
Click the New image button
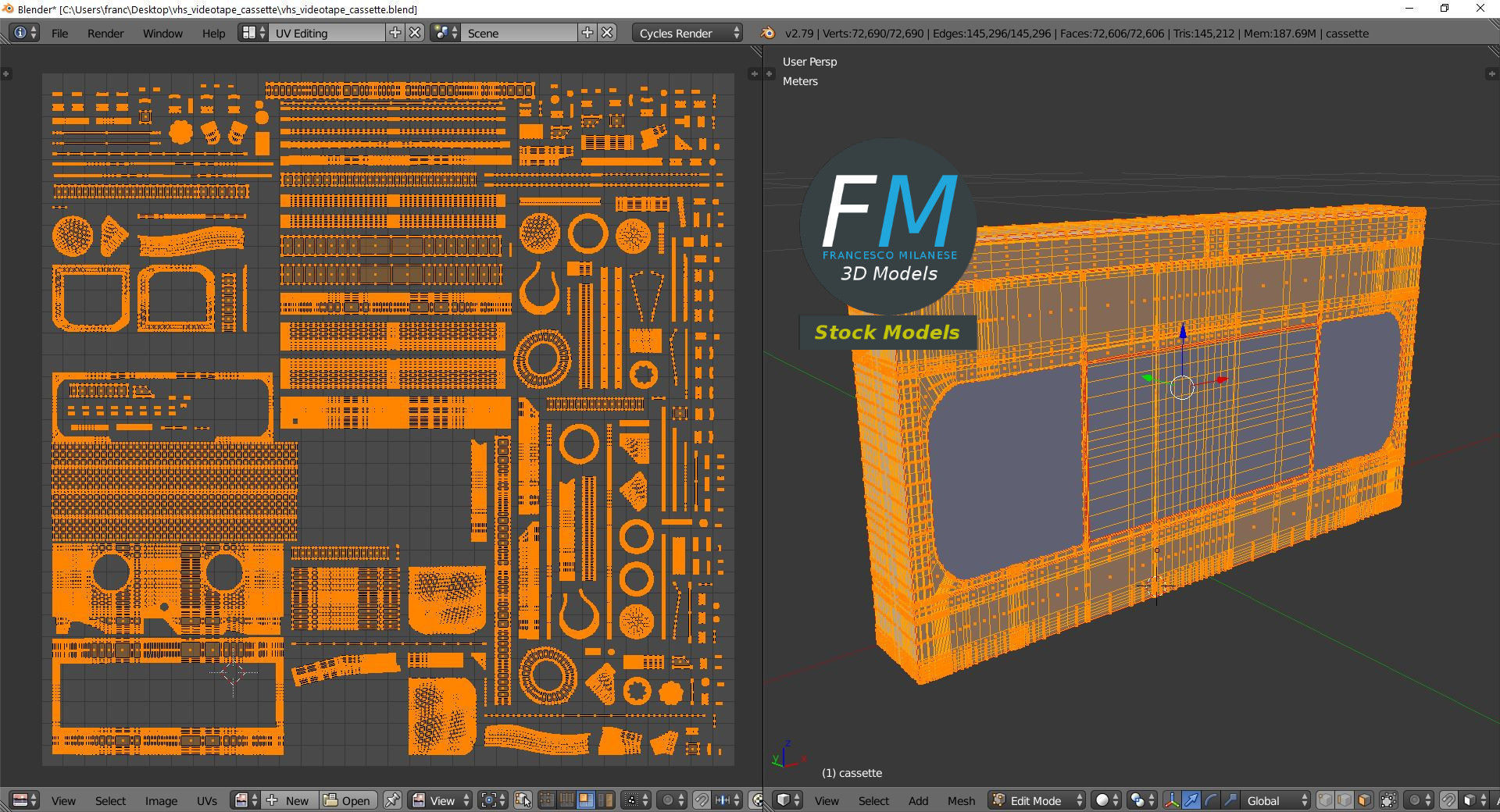coord(291,800)
